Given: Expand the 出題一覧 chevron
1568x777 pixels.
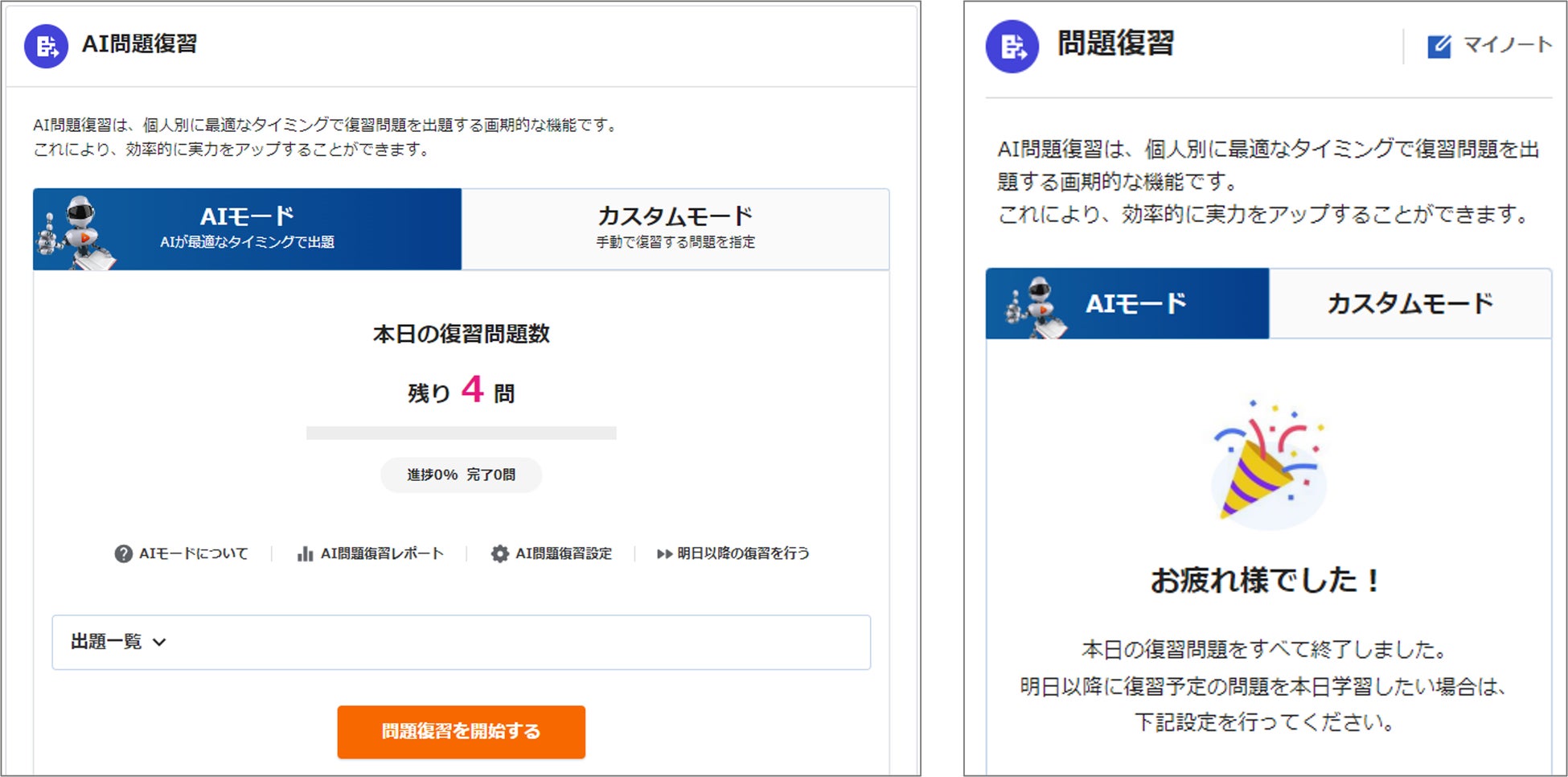Looking at the screenshot, I should pos(159,642).
